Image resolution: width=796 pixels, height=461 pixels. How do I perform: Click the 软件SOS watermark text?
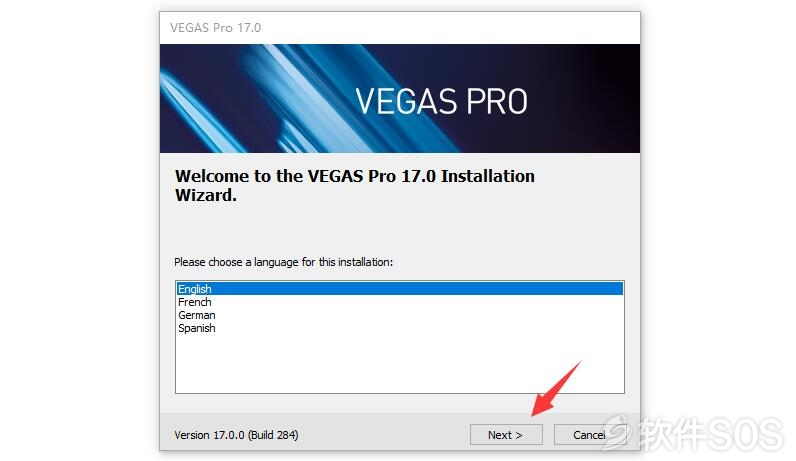pos(711,433)
